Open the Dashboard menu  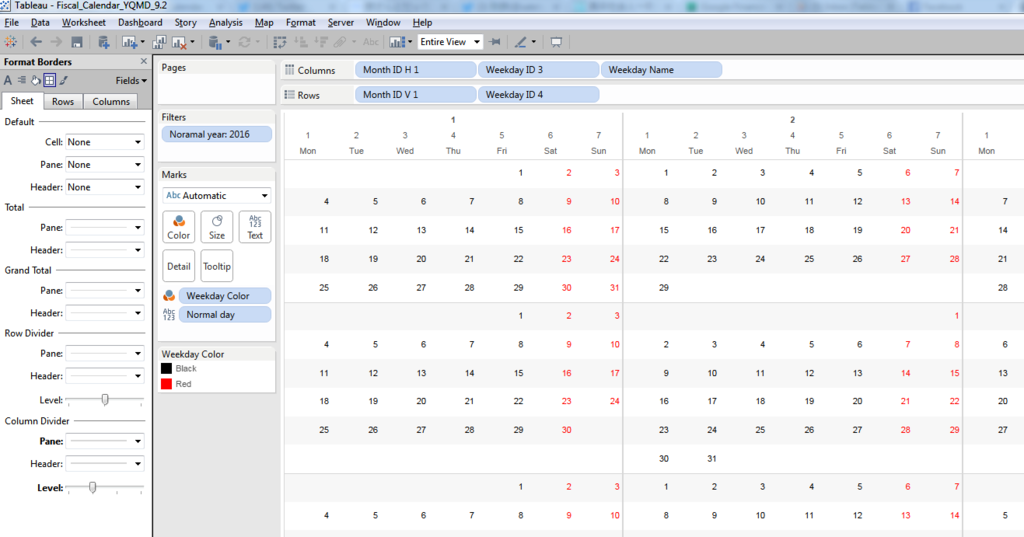(140, 22)
